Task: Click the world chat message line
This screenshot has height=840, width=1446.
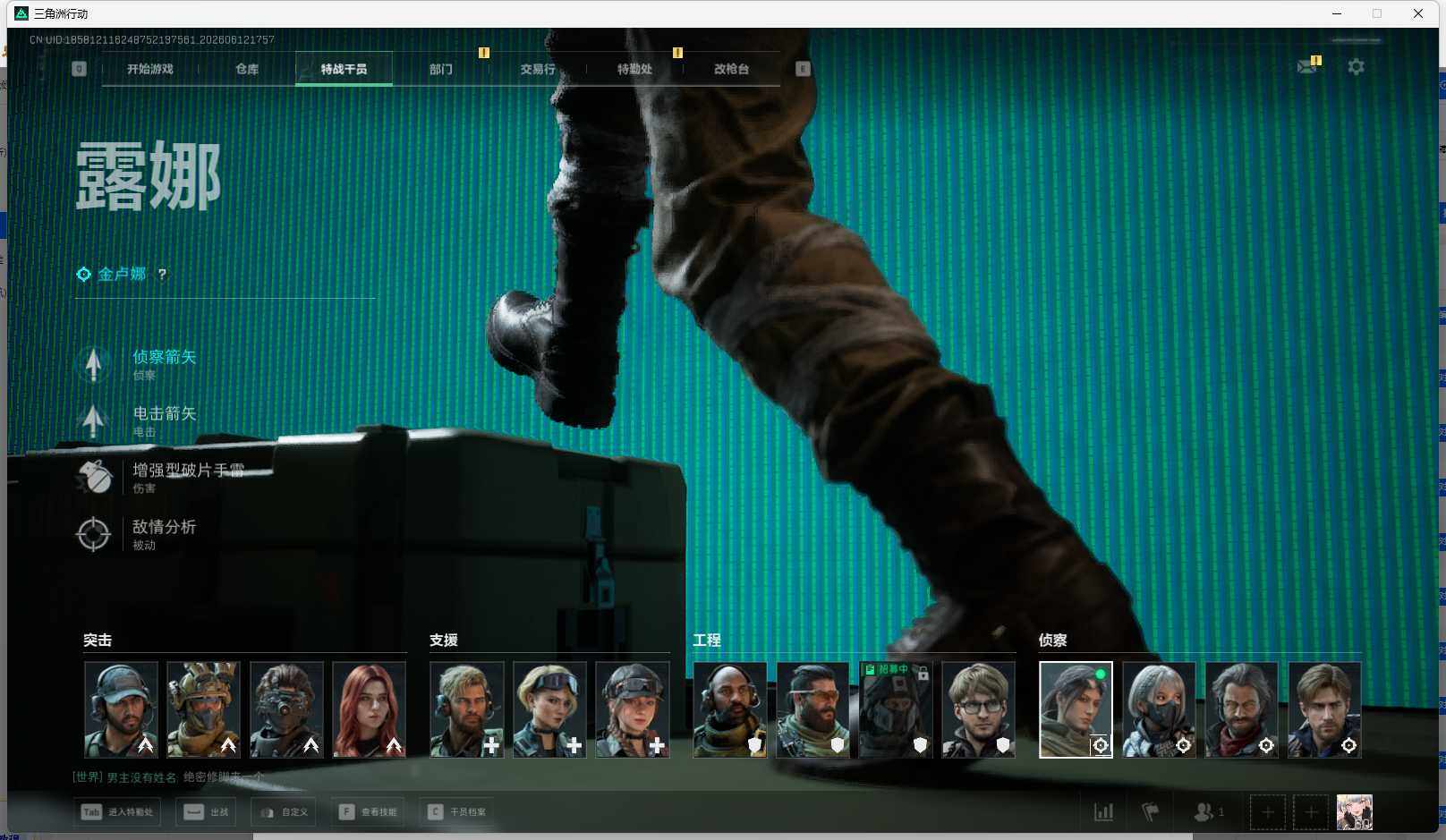Action: click(x=168, y=777)
